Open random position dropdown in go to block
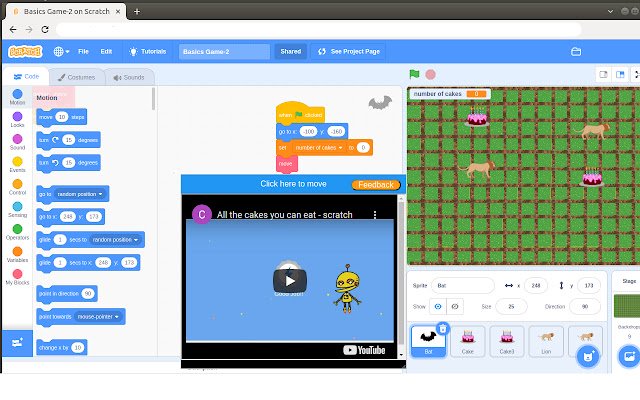This screenshot has width=640, height=400. pos(79,194)
